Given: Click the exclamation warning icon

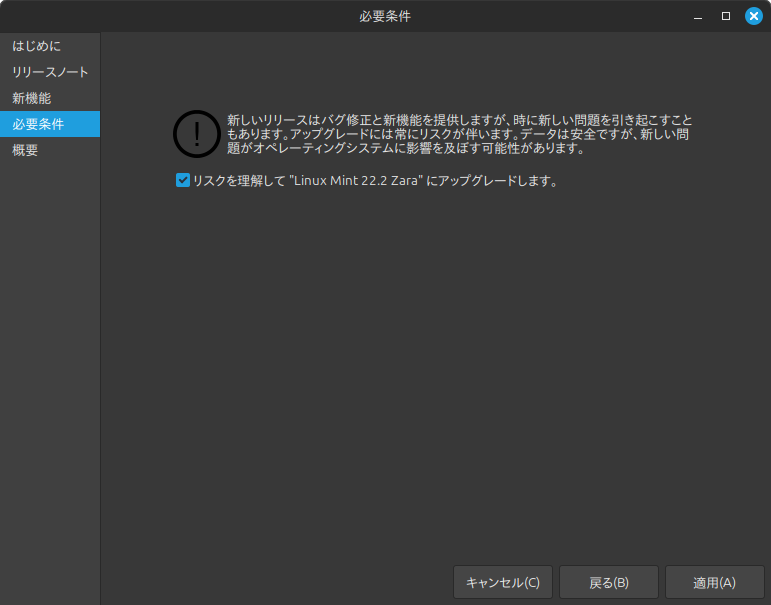Looking at the screenshot, I should pos(197,134).
